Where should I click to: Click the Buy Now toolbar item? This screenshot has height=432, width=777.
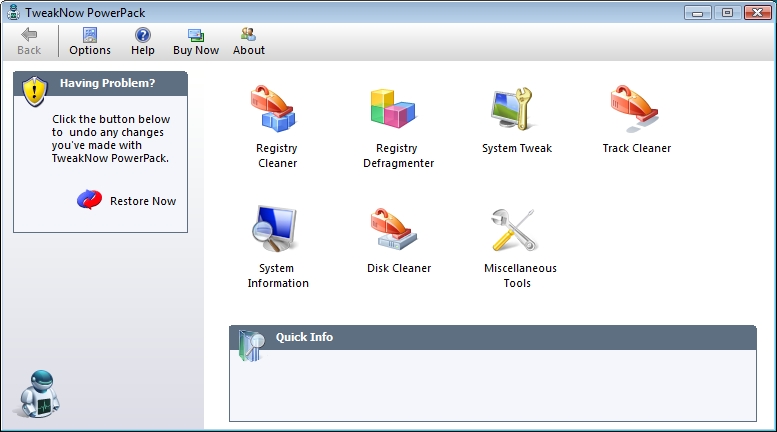(196, 42)
